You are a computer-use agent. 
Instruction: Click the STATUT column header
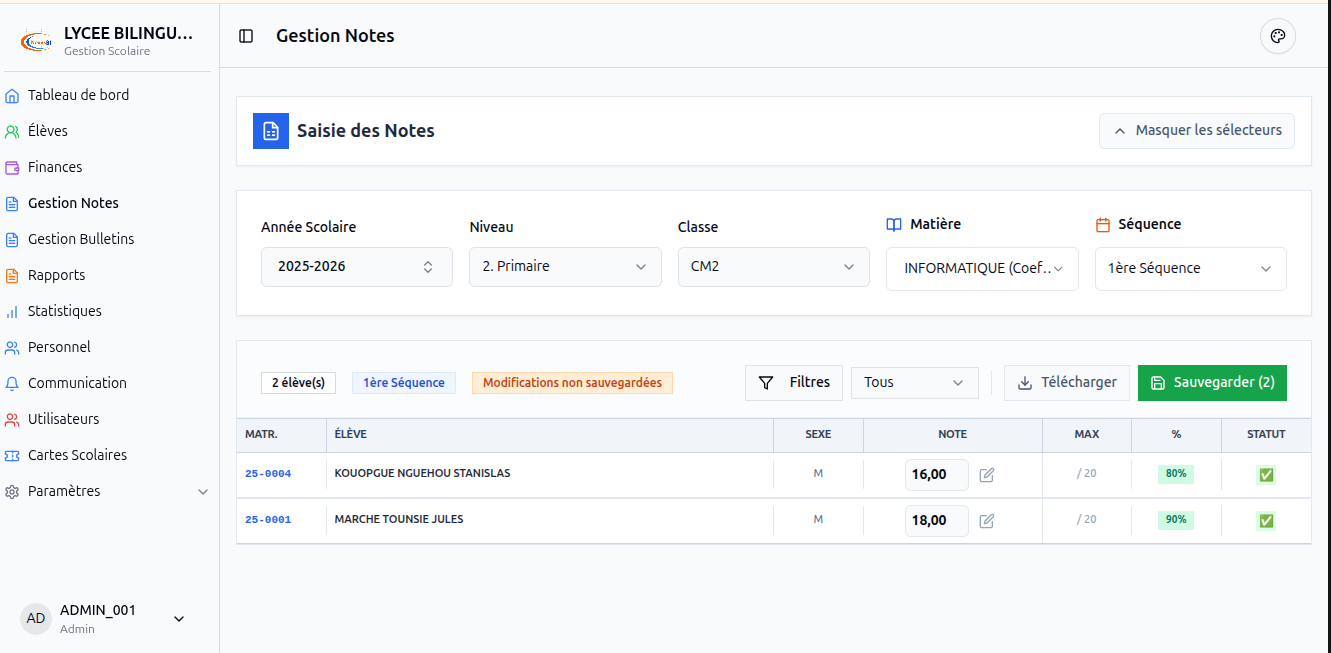point(1266,435)
